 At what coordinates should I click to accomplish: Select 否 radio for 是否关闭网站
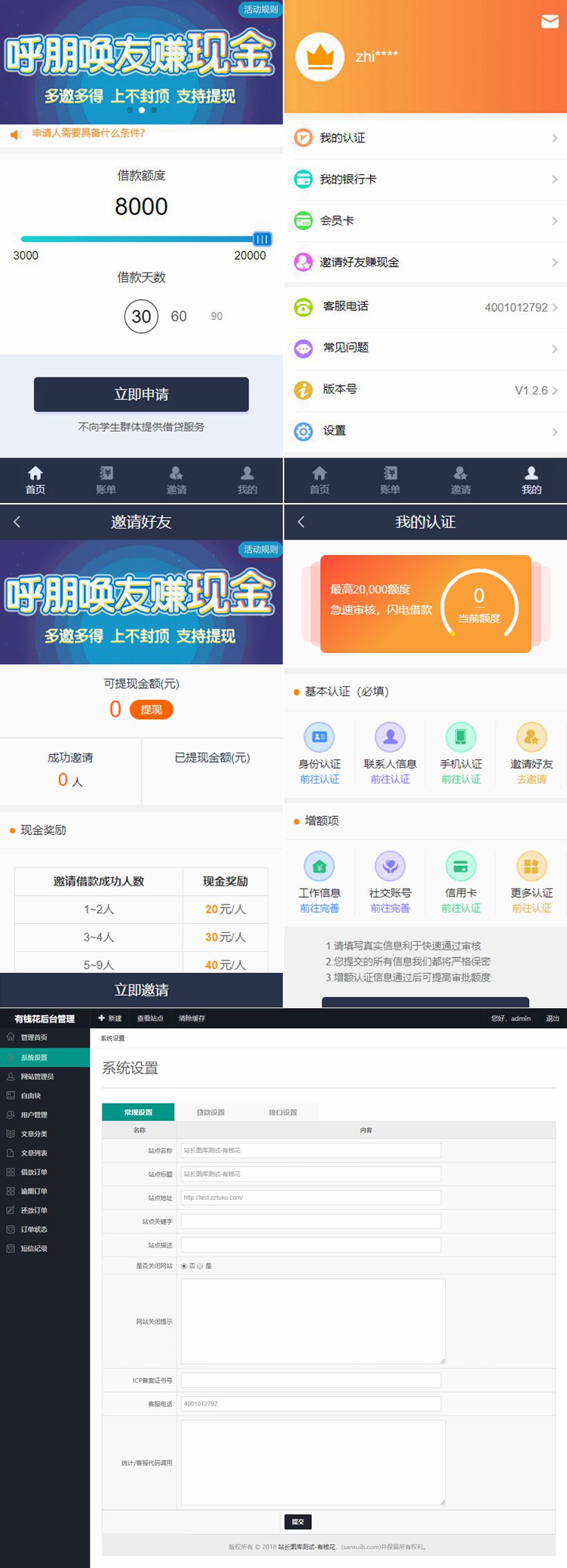[x=184, y=1266]
